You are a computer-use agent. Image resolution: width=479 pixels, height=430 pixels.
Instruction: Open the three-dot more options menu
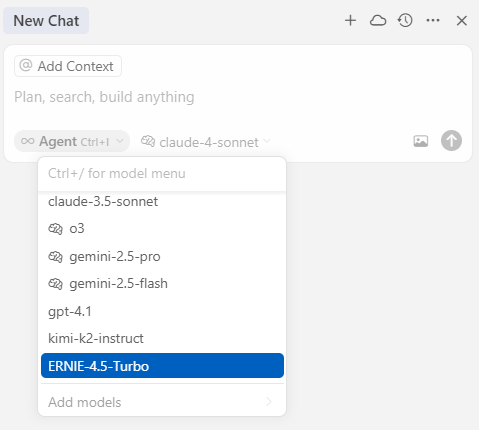(433, 21)
